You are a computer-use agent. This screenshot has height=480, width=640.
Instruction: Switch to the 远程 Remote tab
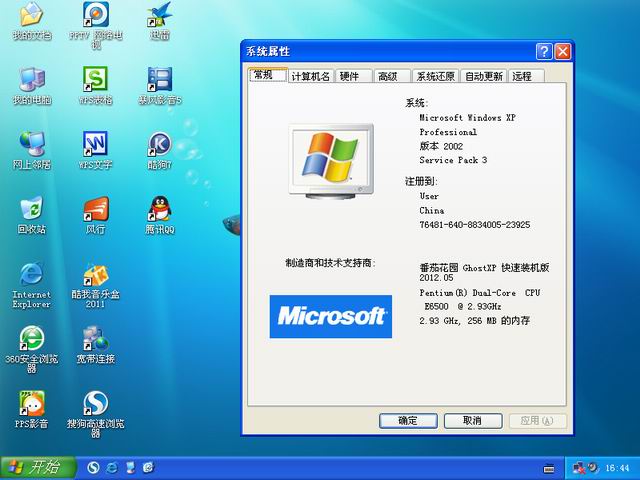pos(527,76)
